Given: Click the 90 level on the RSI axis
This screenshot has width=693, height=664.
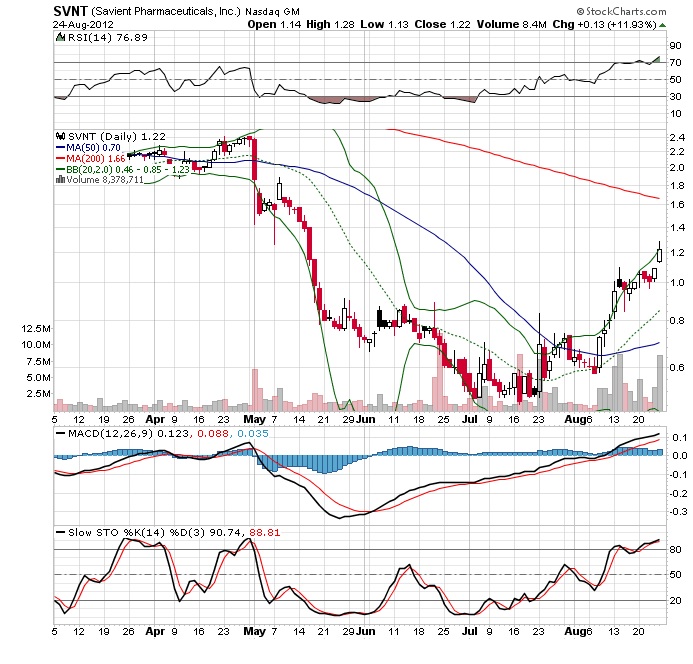Looking at the screenshot, I should 675,46.
